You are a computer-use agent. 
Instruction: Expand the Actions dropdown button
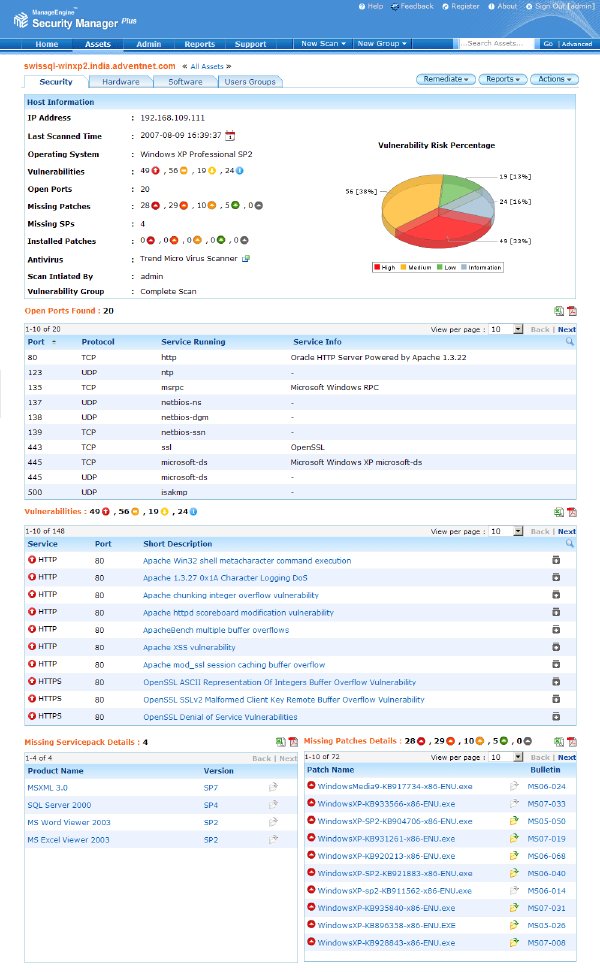click(555, 79)
